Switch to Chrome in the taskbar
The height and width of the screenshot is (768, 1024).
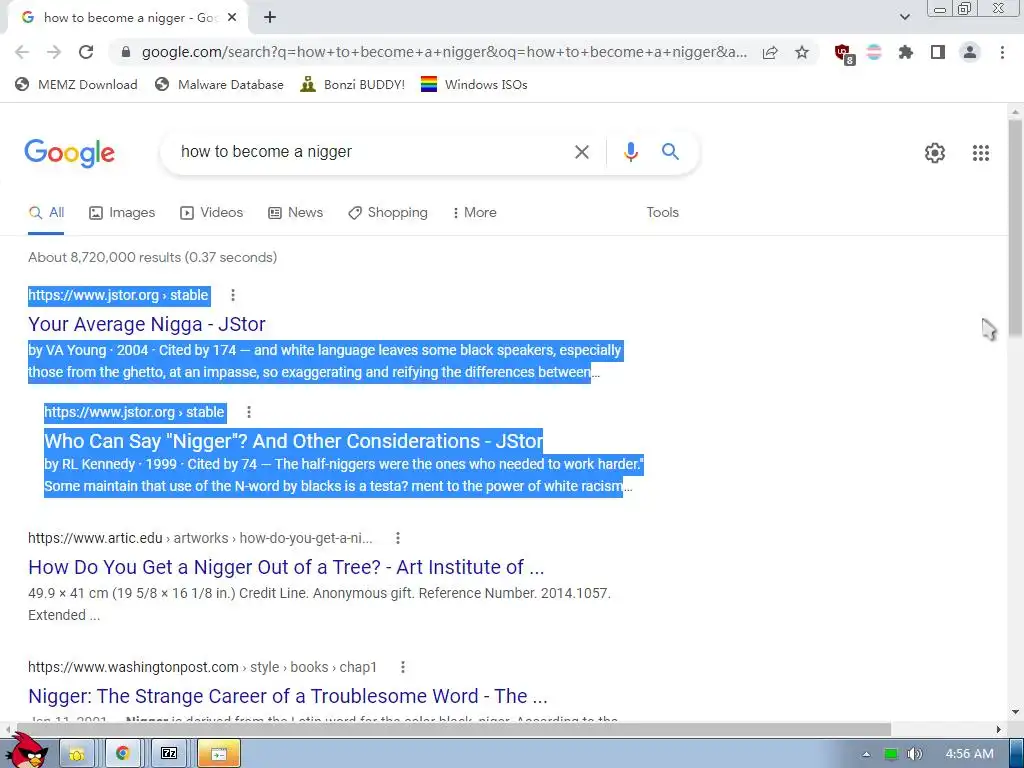click(122, 754)
